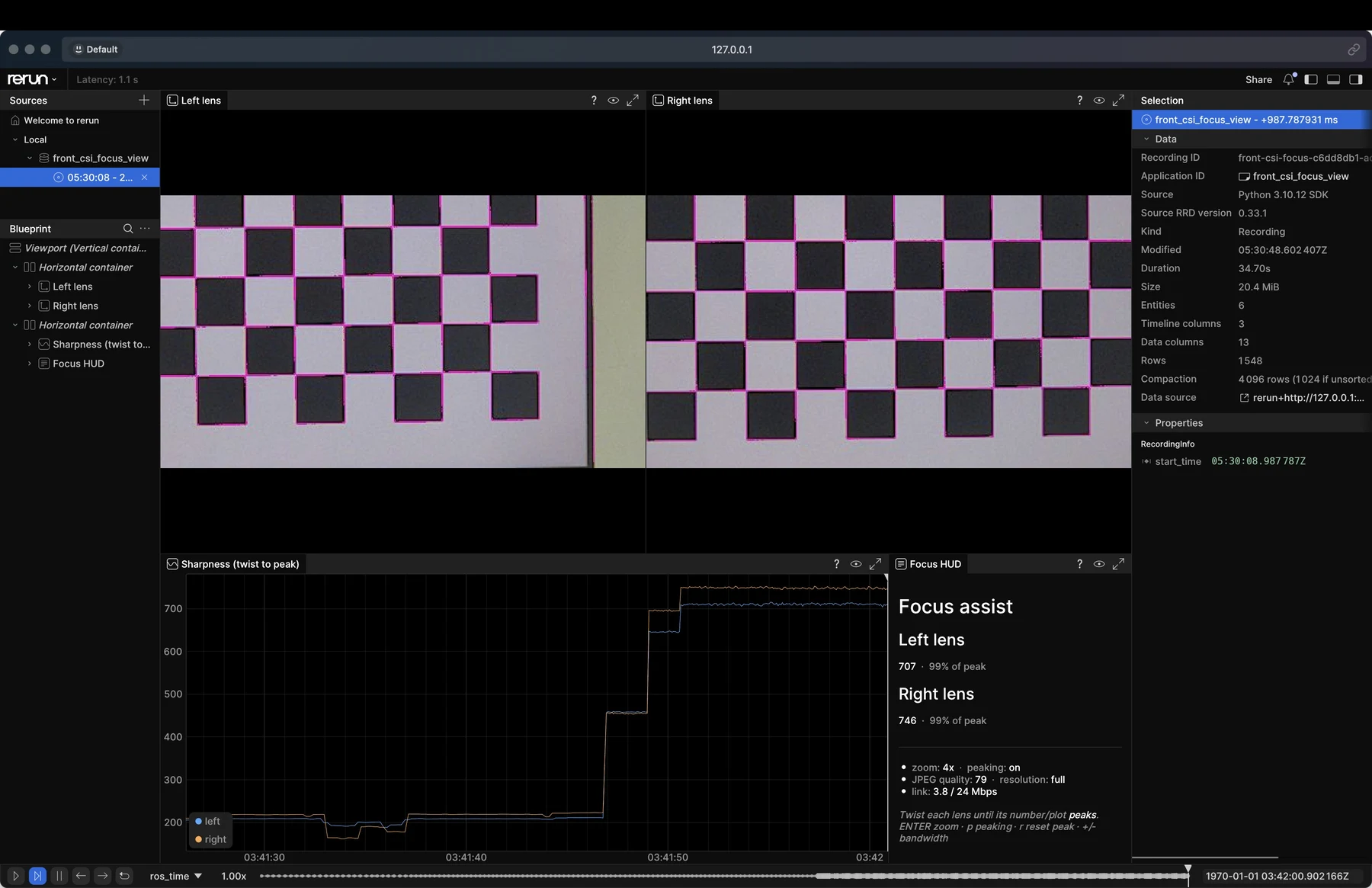The image size is (1372, 888).
Task: Expand Left lens in blueprint tree
Action: 30,287
